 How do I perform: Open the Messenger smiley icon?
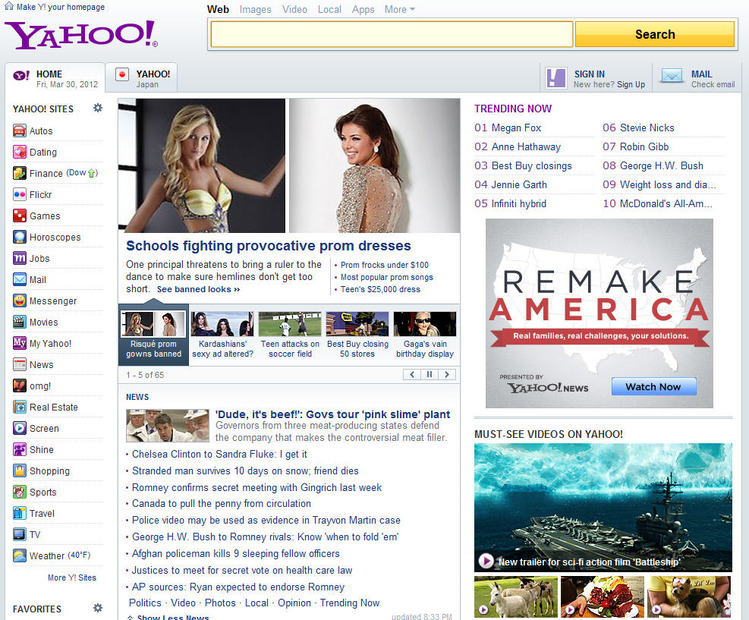(20, 300)
